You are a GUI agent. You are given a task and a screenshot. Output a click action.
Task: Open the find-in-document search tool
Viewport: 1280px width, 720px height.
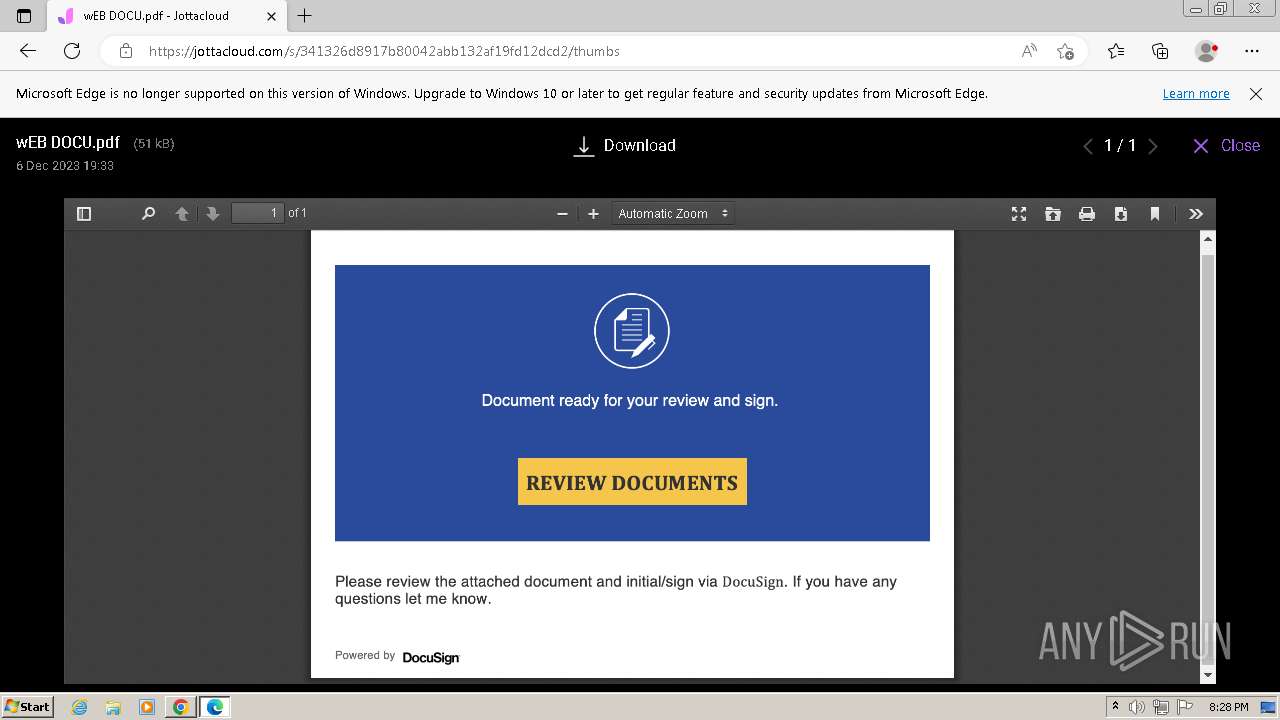148,214
